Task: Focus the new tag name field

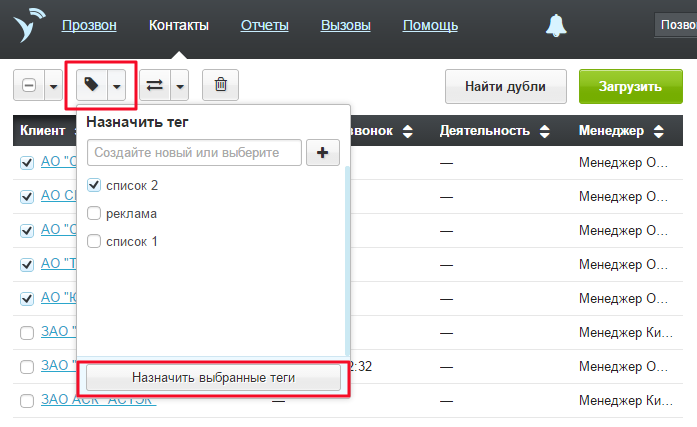Action: coord(195,152)
